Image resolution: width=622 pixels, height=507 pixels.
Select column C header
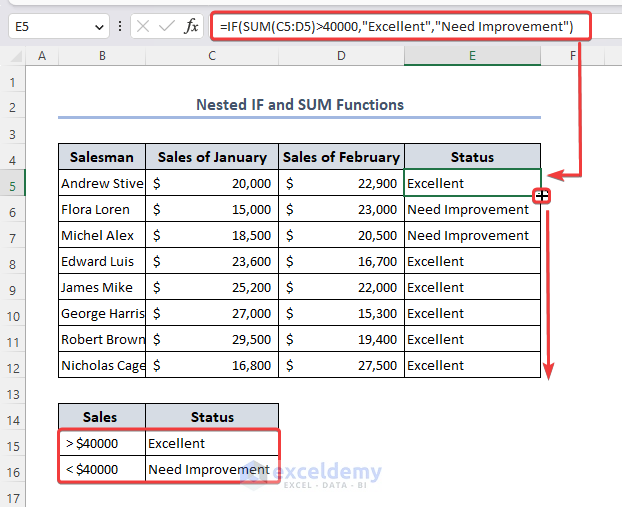click(212, 57)
